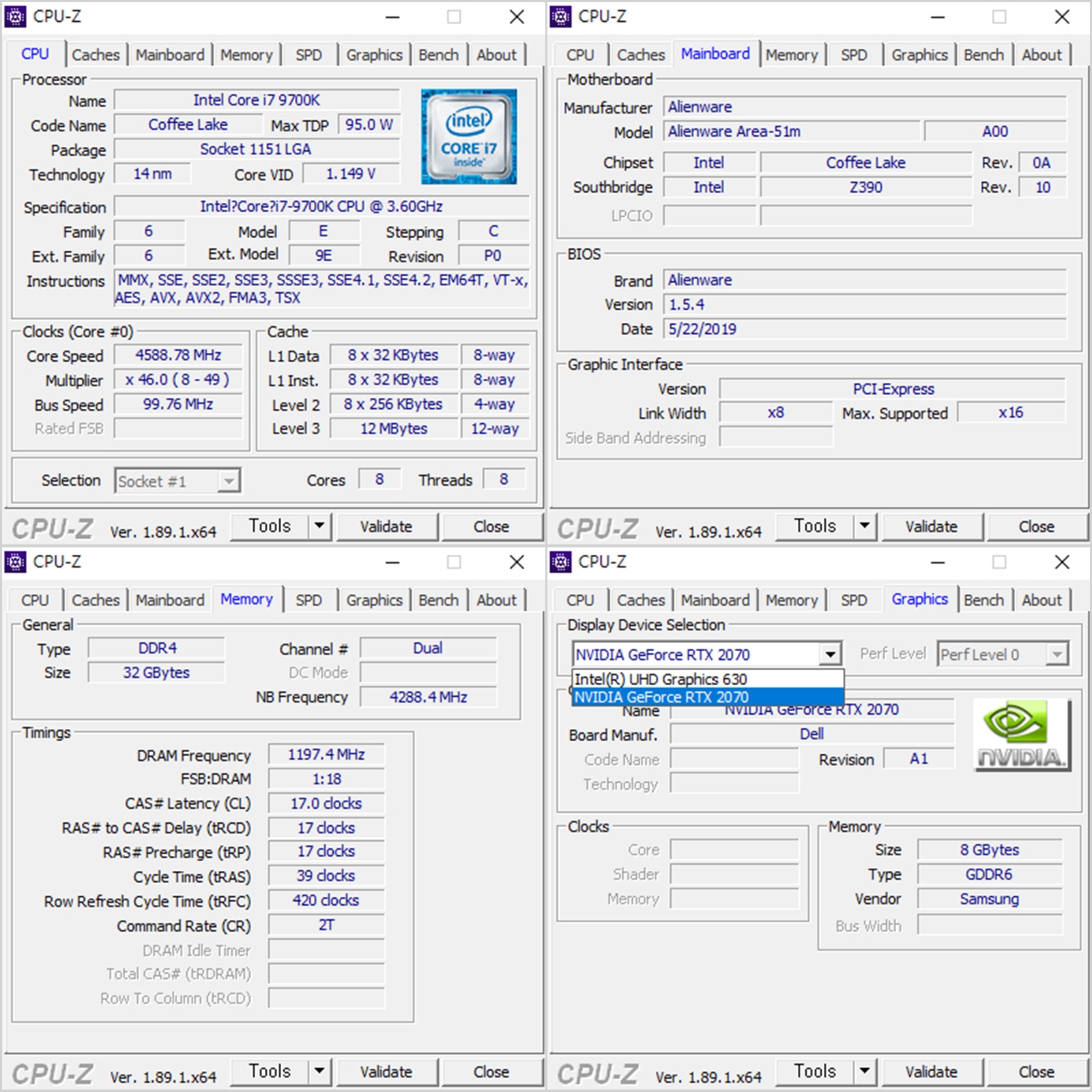1092x1092 pixels.
Task: Click the tRFC value "420 clocks"
Action: [326, 901]
